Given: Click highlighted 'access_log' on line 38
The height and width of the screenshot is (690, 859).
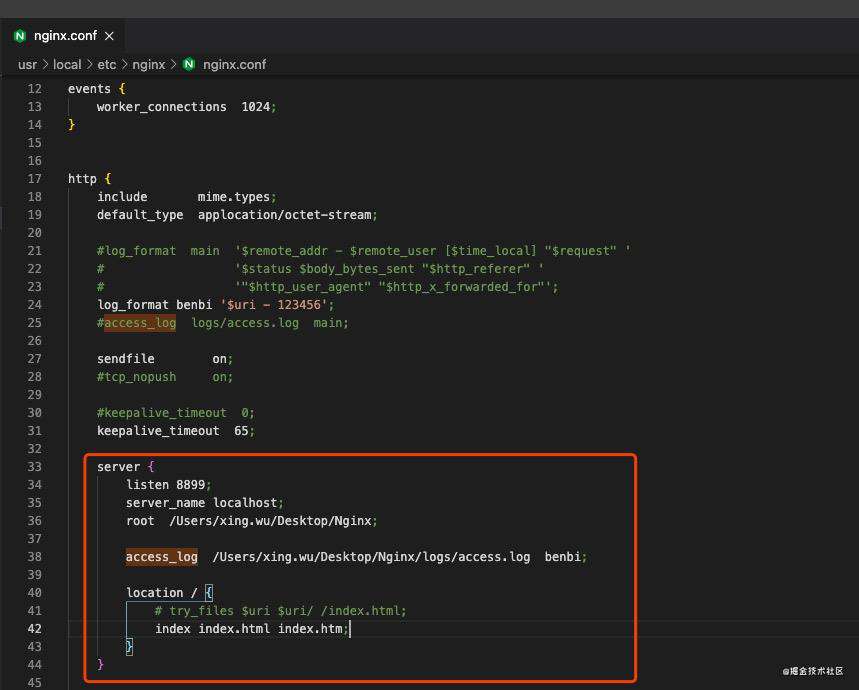Looking at the screenshot, I should [x=162, y=557].
